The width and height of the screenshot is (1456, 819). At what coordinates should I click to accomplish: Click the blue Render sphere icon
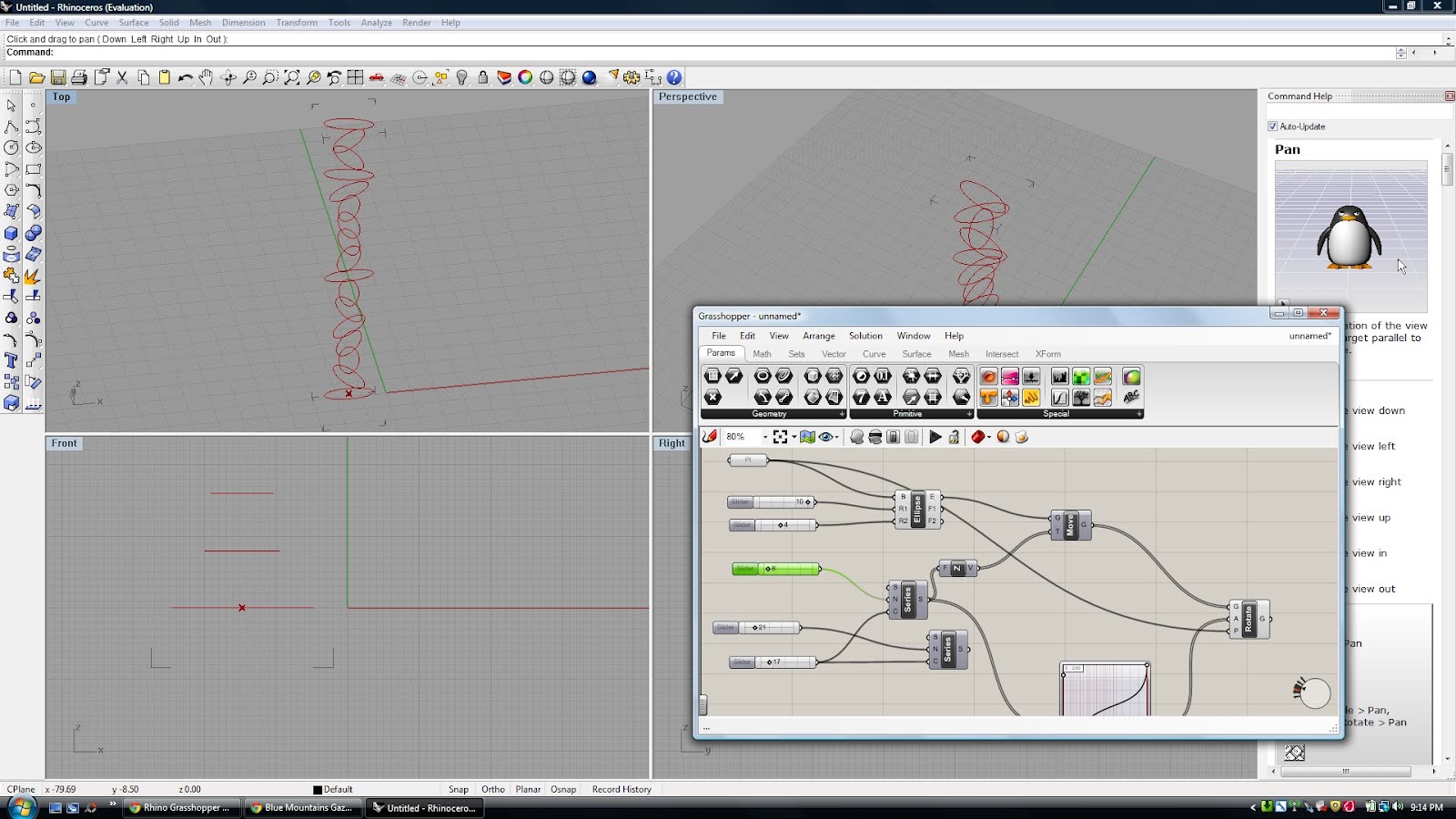click(x=590, y=77)
